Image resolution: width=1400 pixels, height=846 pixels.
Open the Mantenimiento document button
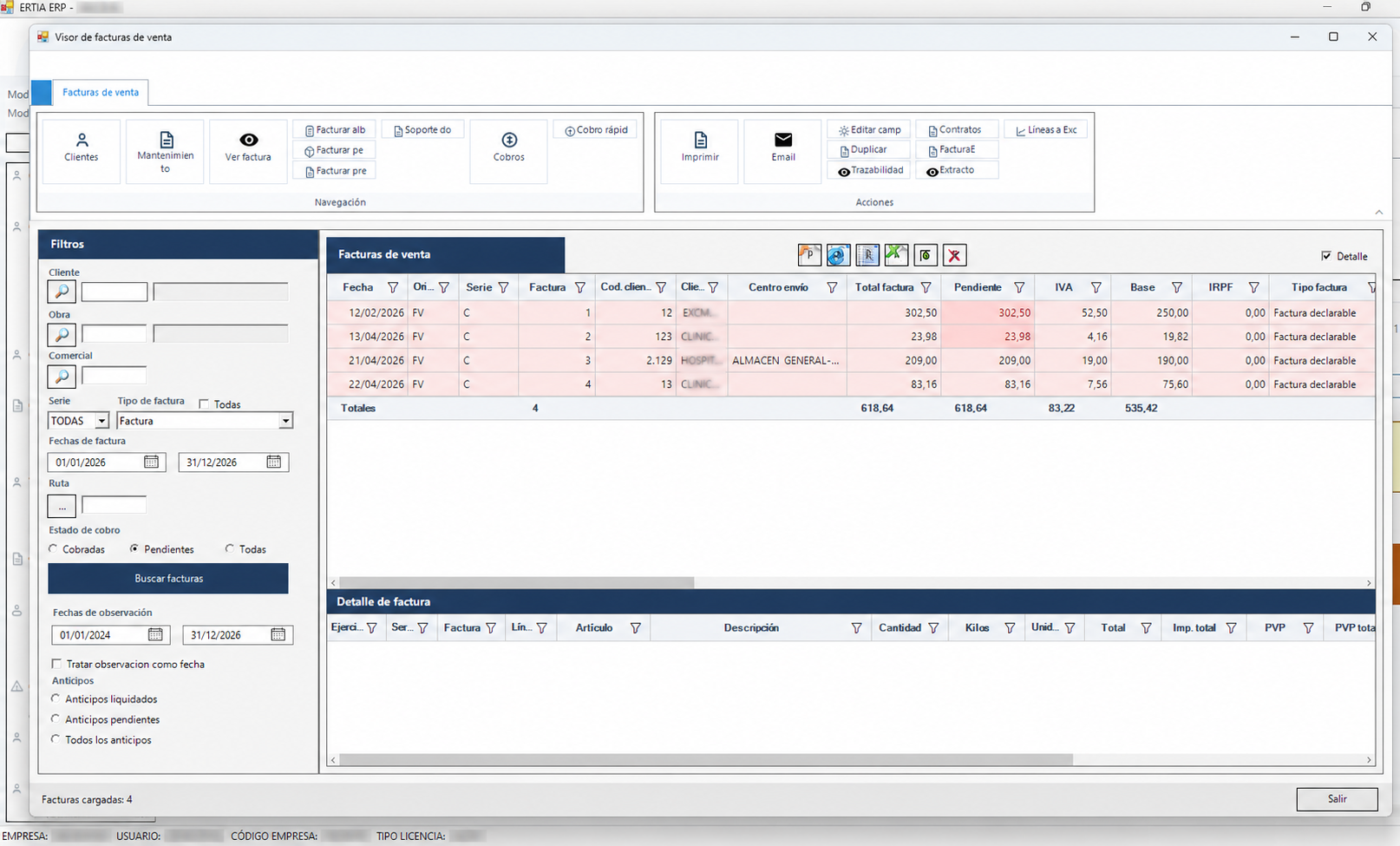[x=165, y=152]
